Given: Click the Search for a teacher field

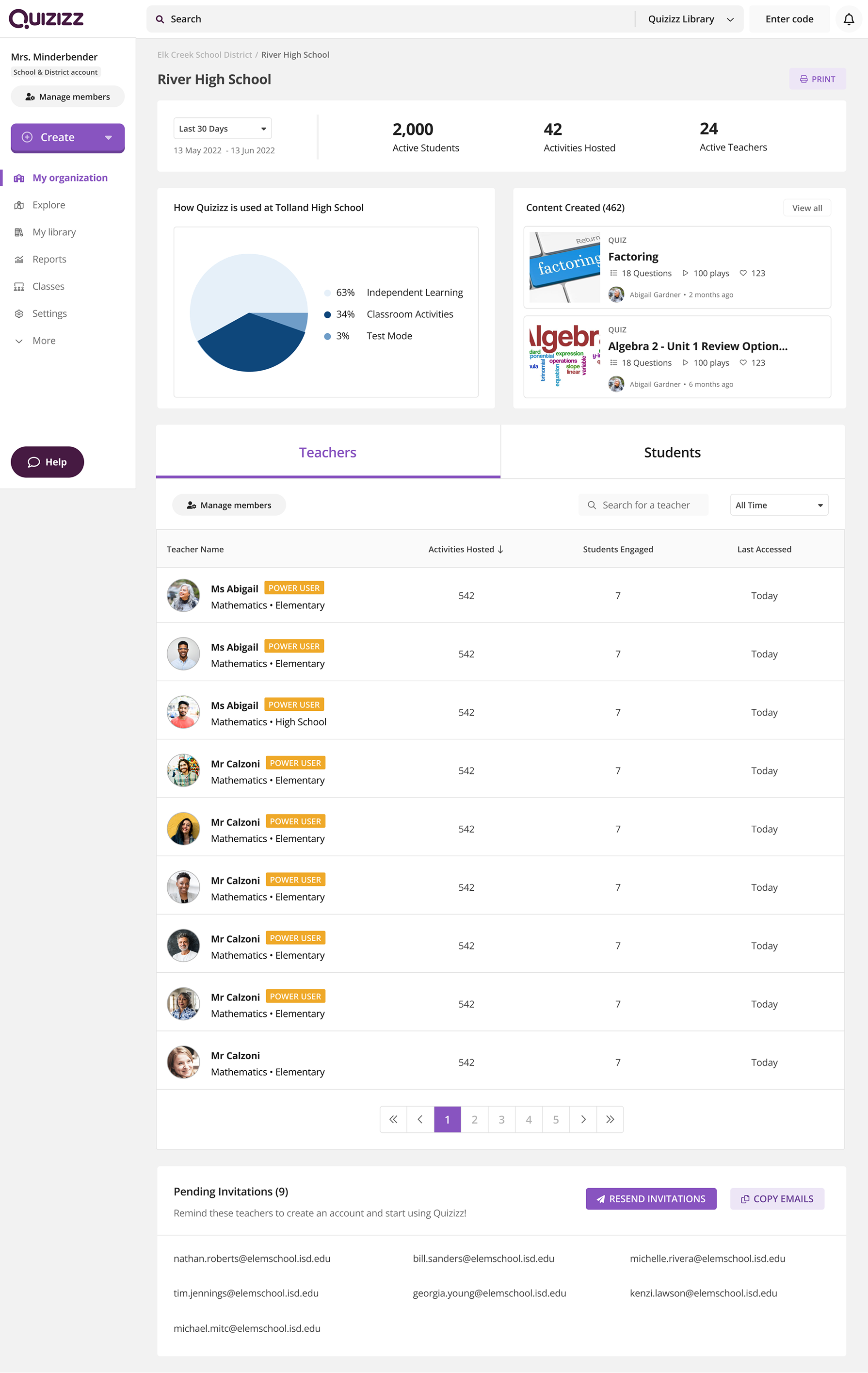Looking at the screenshot, I should tap(643, 505).
